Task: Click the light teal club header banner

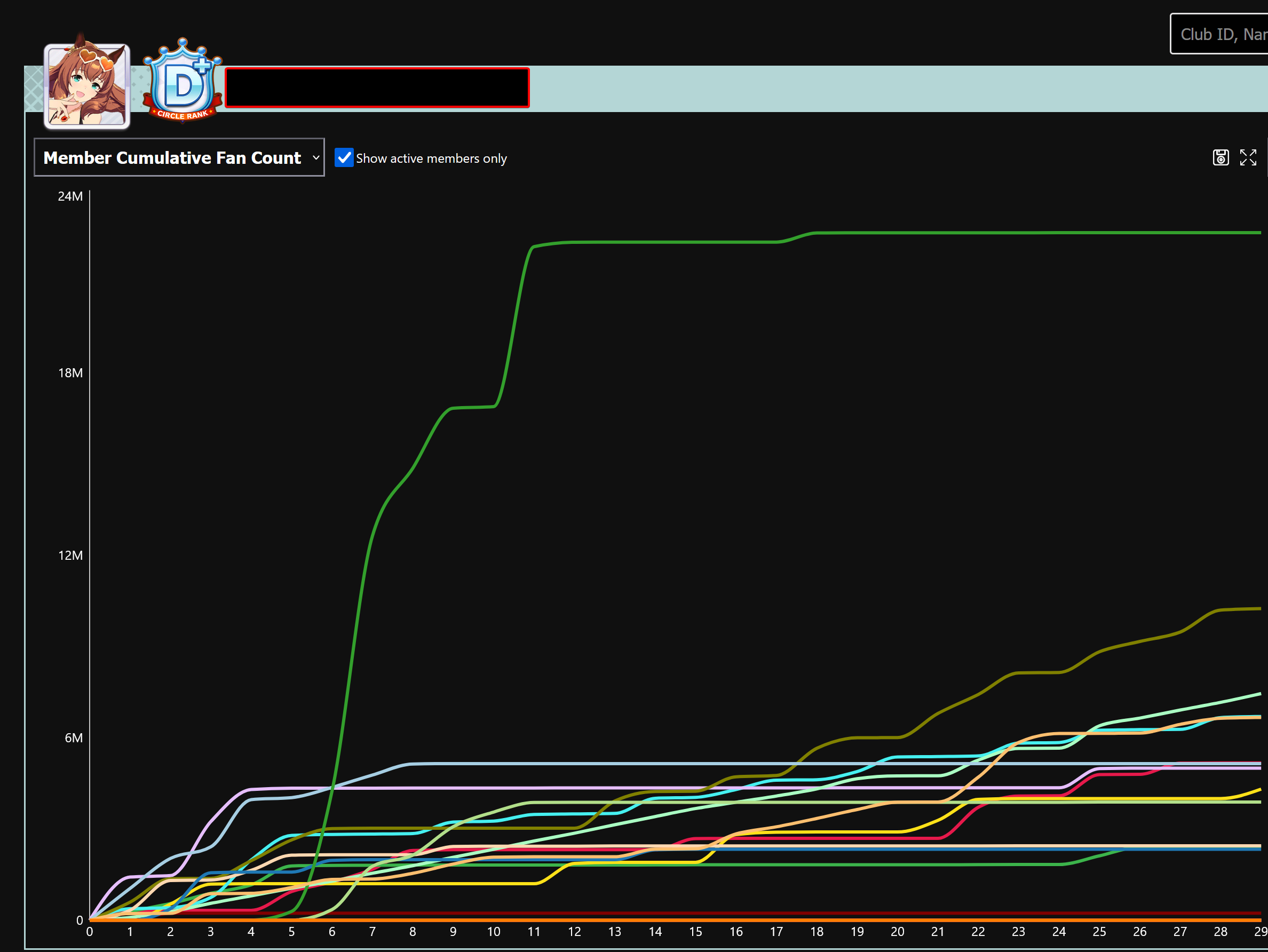Action: 860,89
